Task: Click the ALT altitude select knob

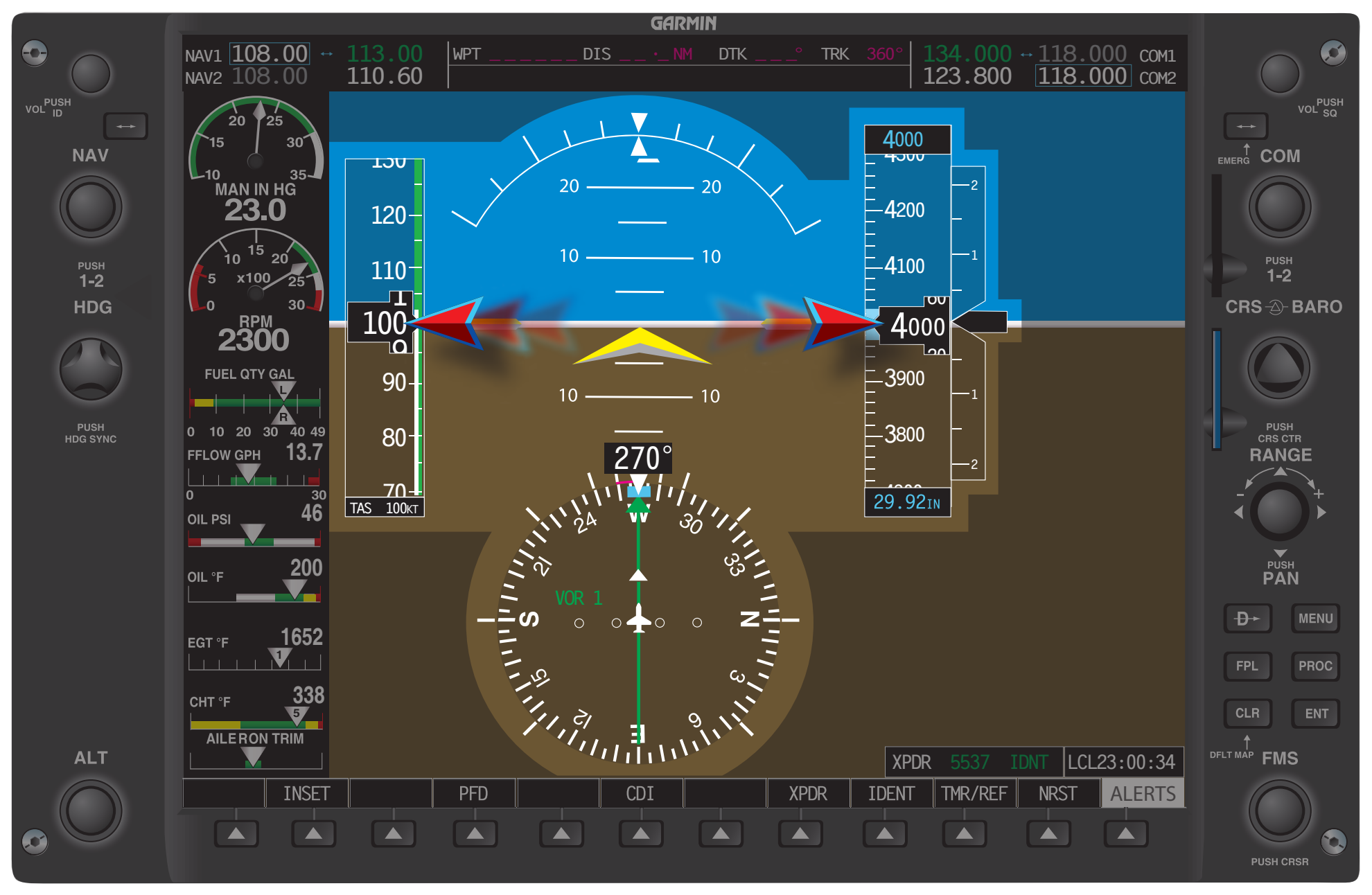Action: [x=91, y=810]
